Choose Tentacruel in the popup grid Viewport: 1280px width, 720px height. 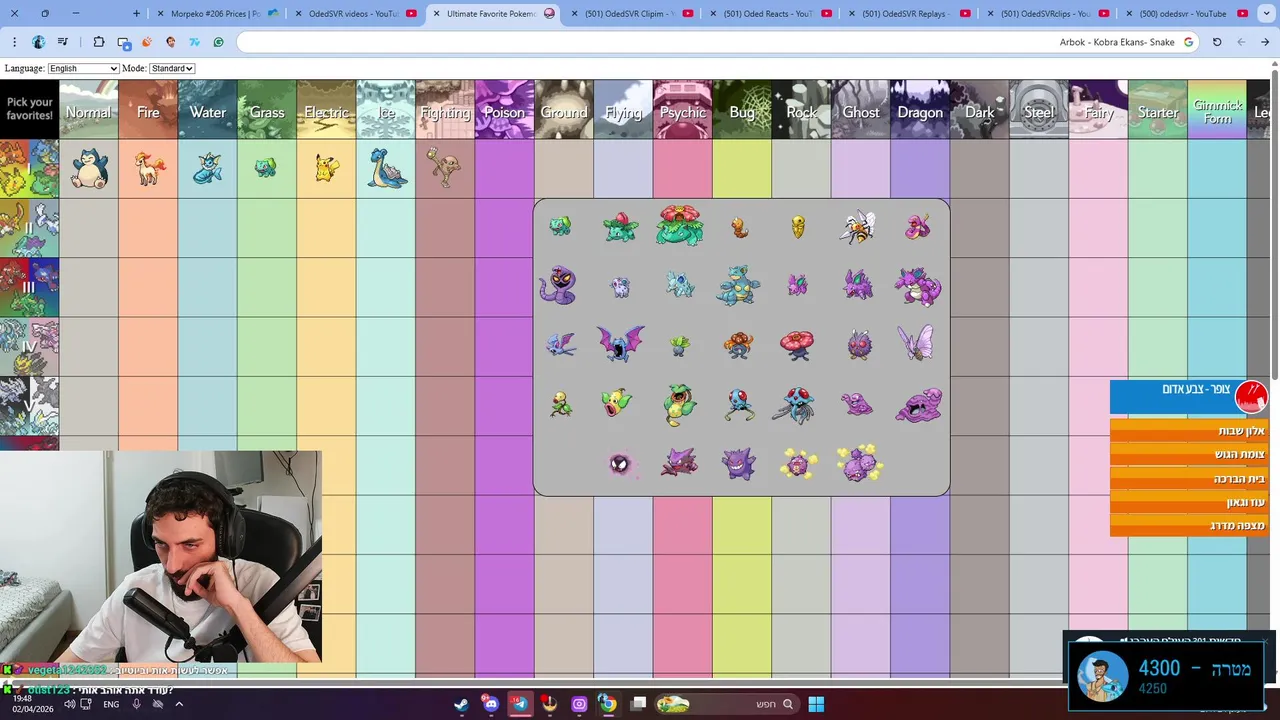click(x=797, y=404)
